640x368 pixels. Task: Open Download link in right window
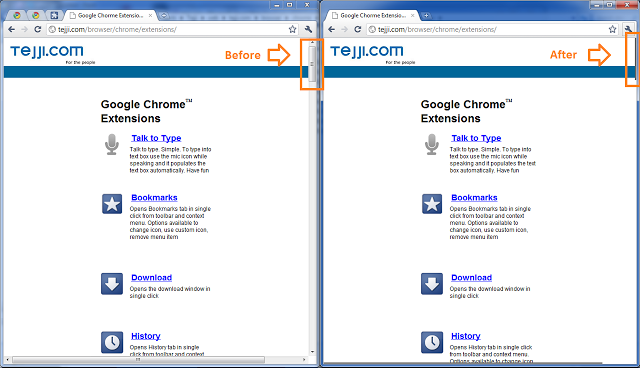(471, 277)
